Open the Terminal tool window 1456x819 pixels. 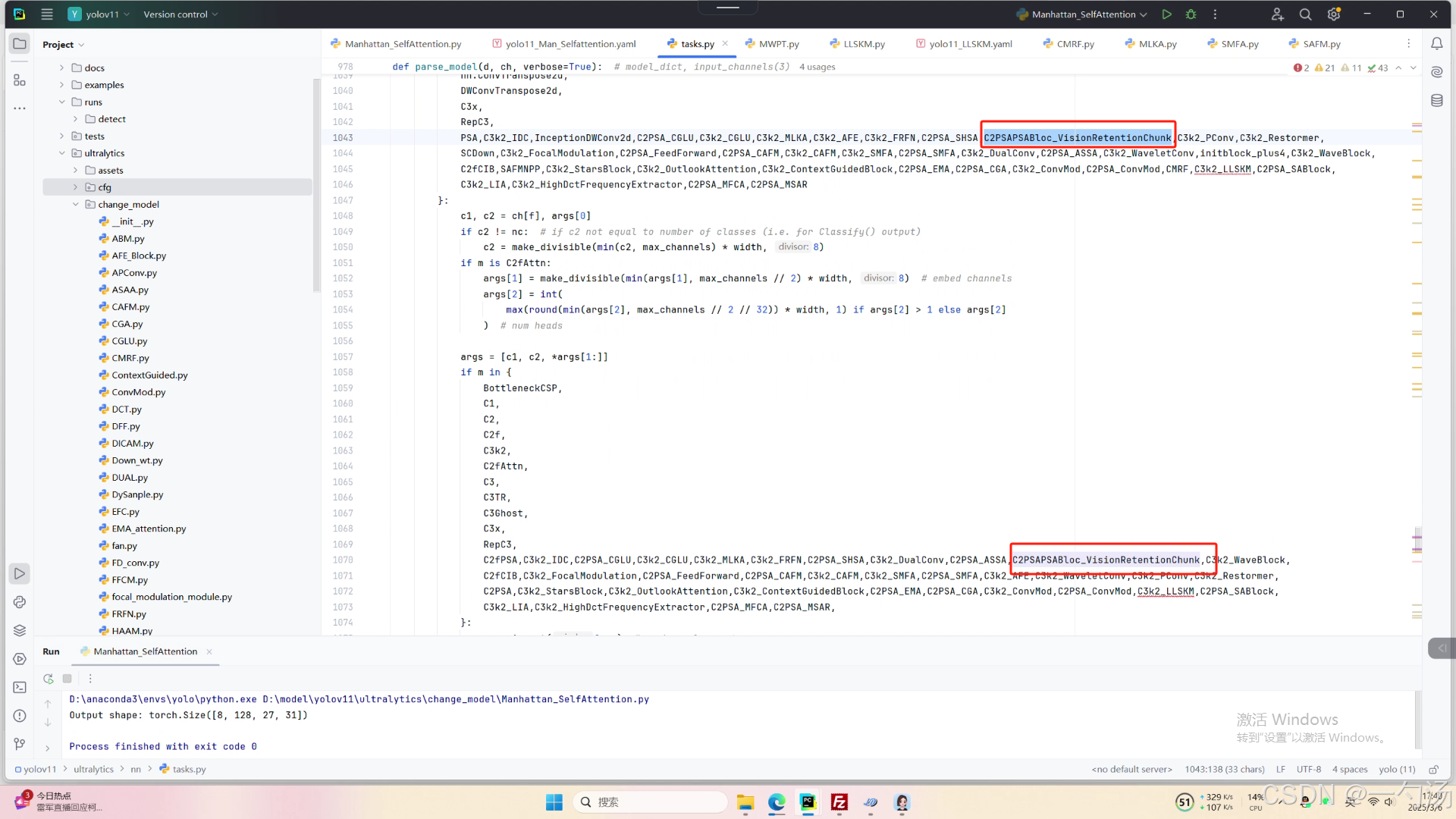click(20, 687)
